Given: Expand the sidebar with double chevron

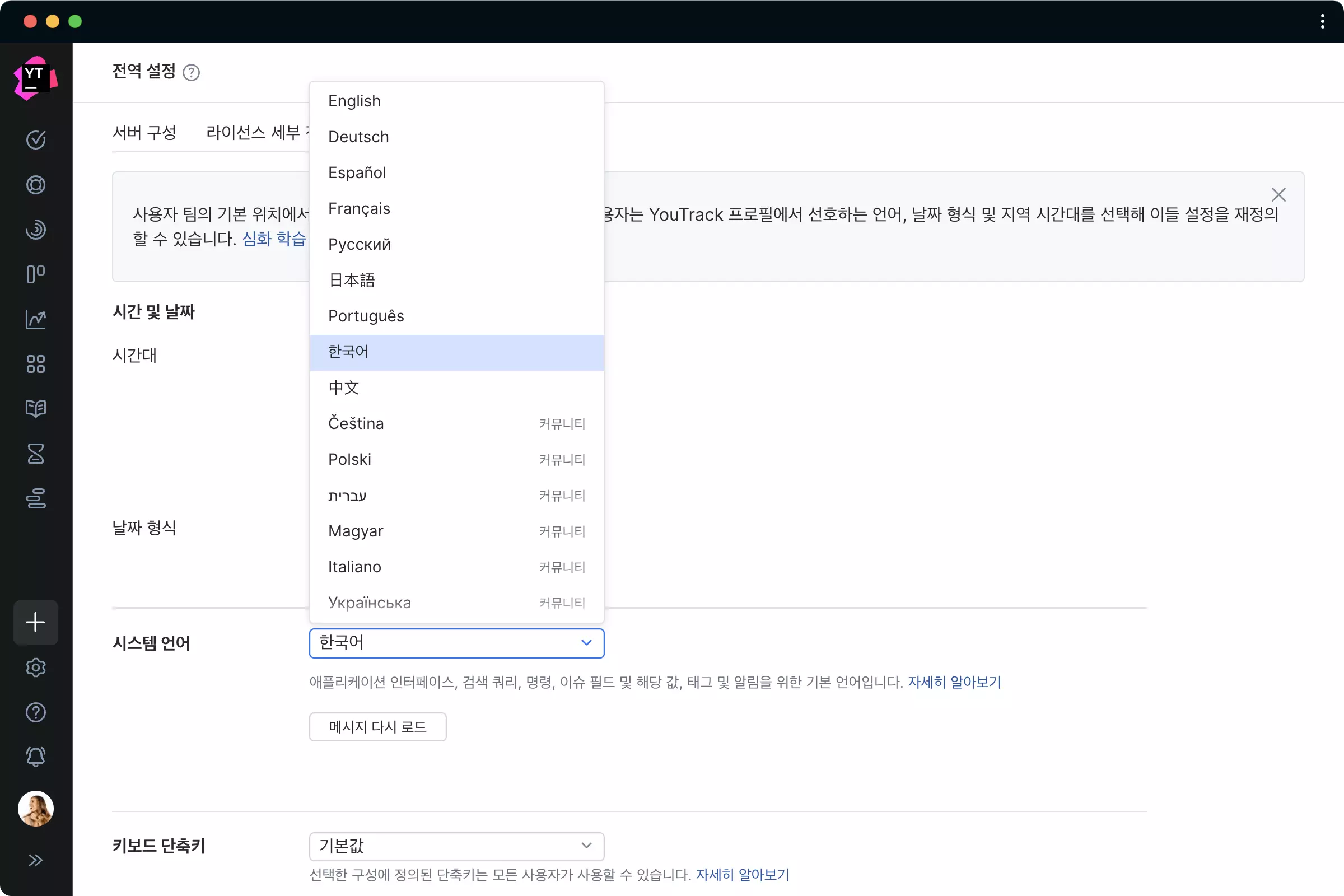Looking at the screenshot, I should point(35,860).
